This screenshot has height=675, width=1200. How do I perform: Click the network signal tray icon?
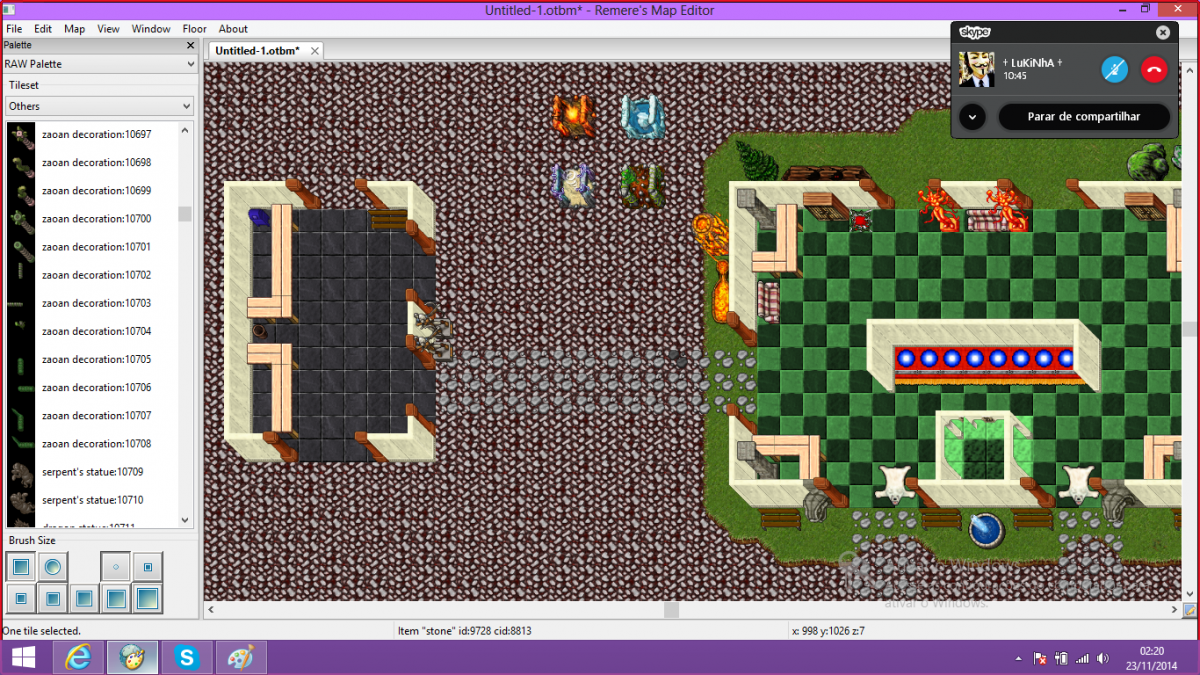(1081, 659)
